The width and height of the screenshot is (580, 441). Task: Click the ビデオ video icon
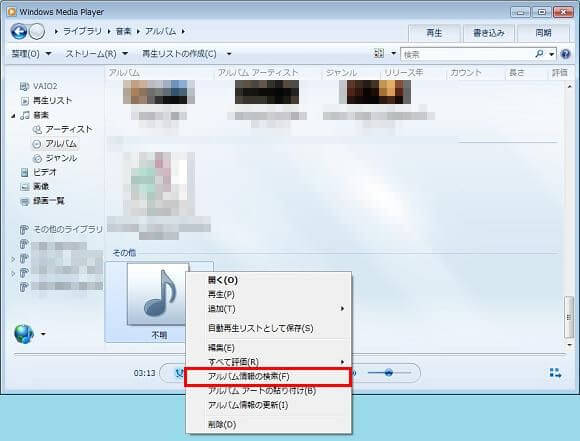click(x=24, y=172)
